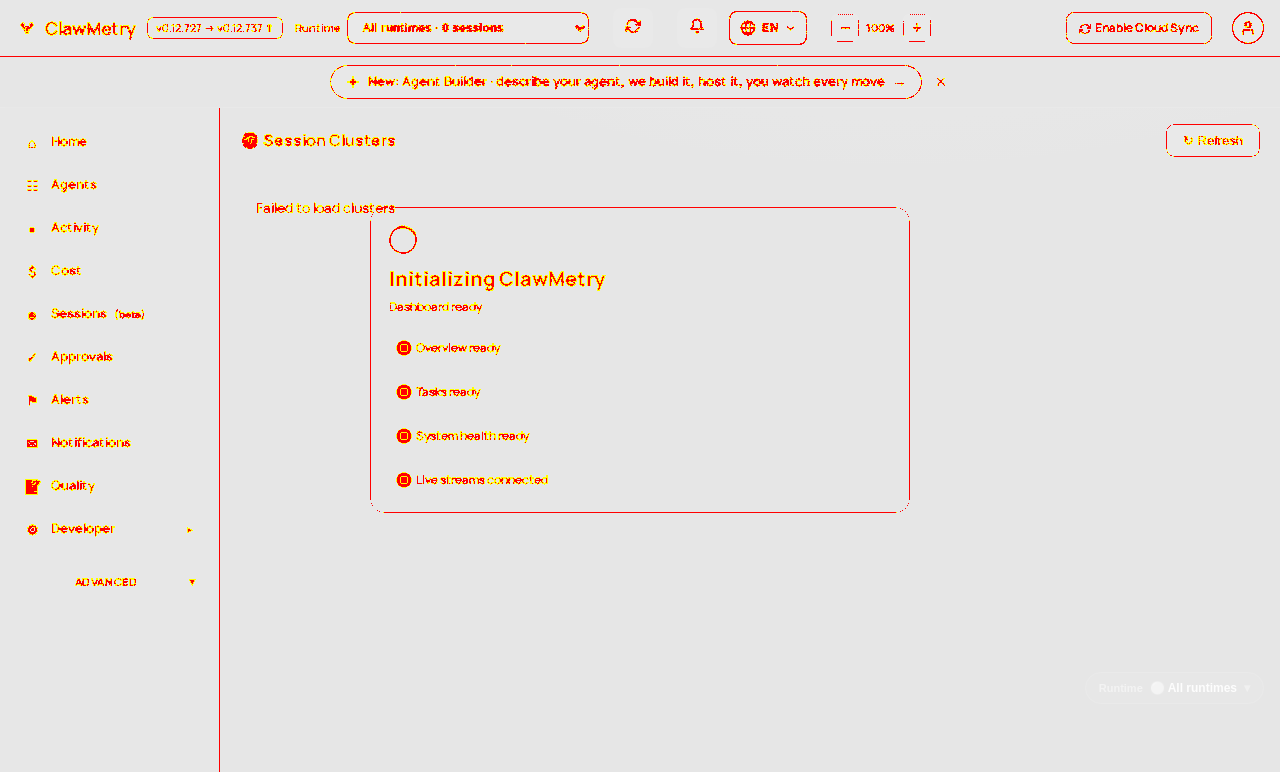Click the 'System health ready' status text
The image size is (1280, 772).
pos(473,436)
